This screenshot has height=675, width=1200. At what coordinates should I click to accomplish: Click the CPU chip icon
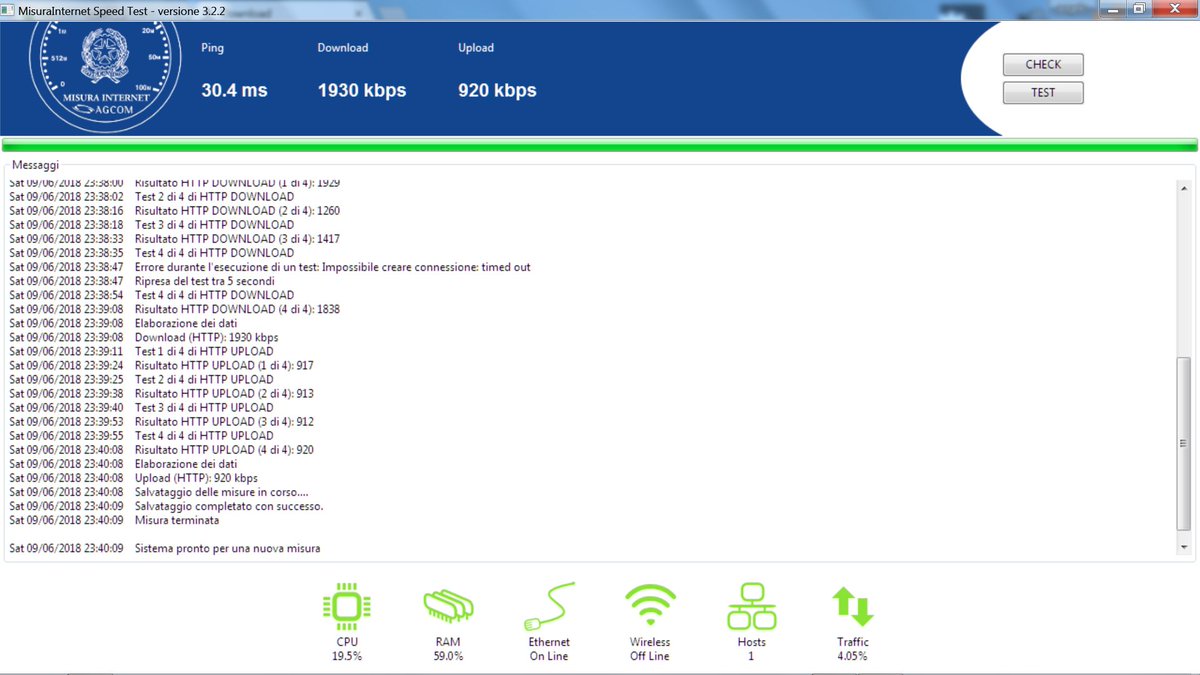pos(347,606)
